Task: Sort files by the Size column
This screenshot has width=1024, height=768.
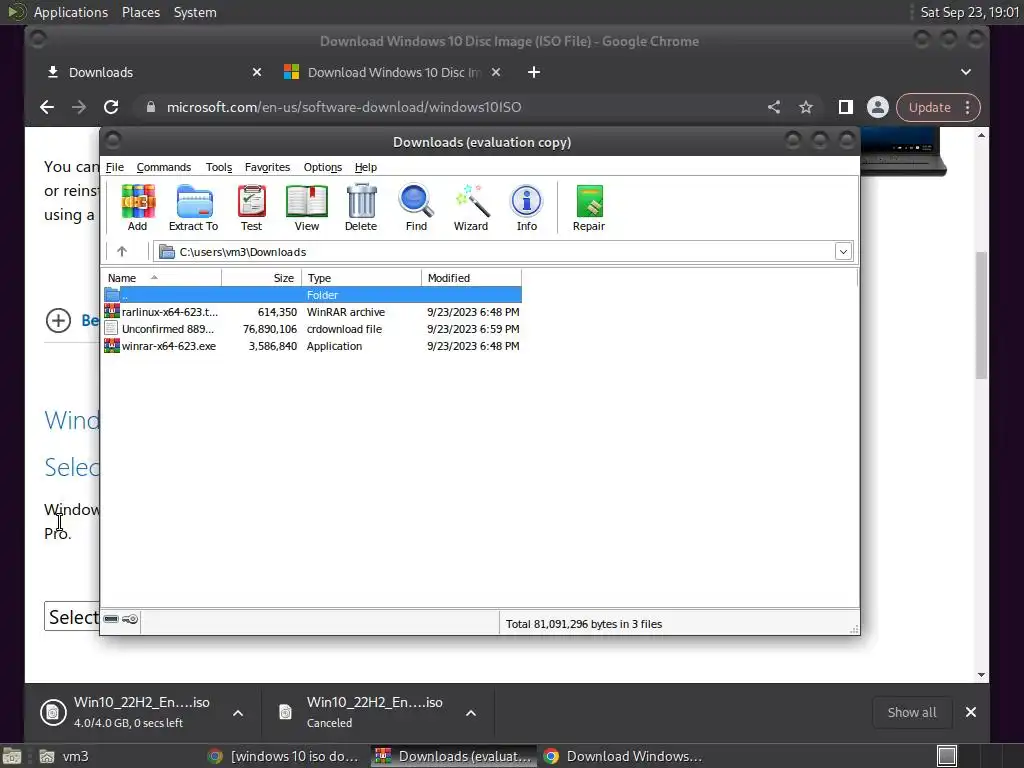Action: pyautogui.click(x=262, y=278)
